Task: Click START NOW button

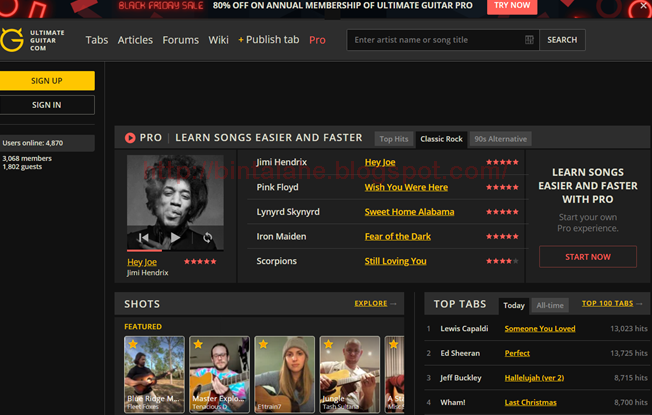Action: point(588,257)
